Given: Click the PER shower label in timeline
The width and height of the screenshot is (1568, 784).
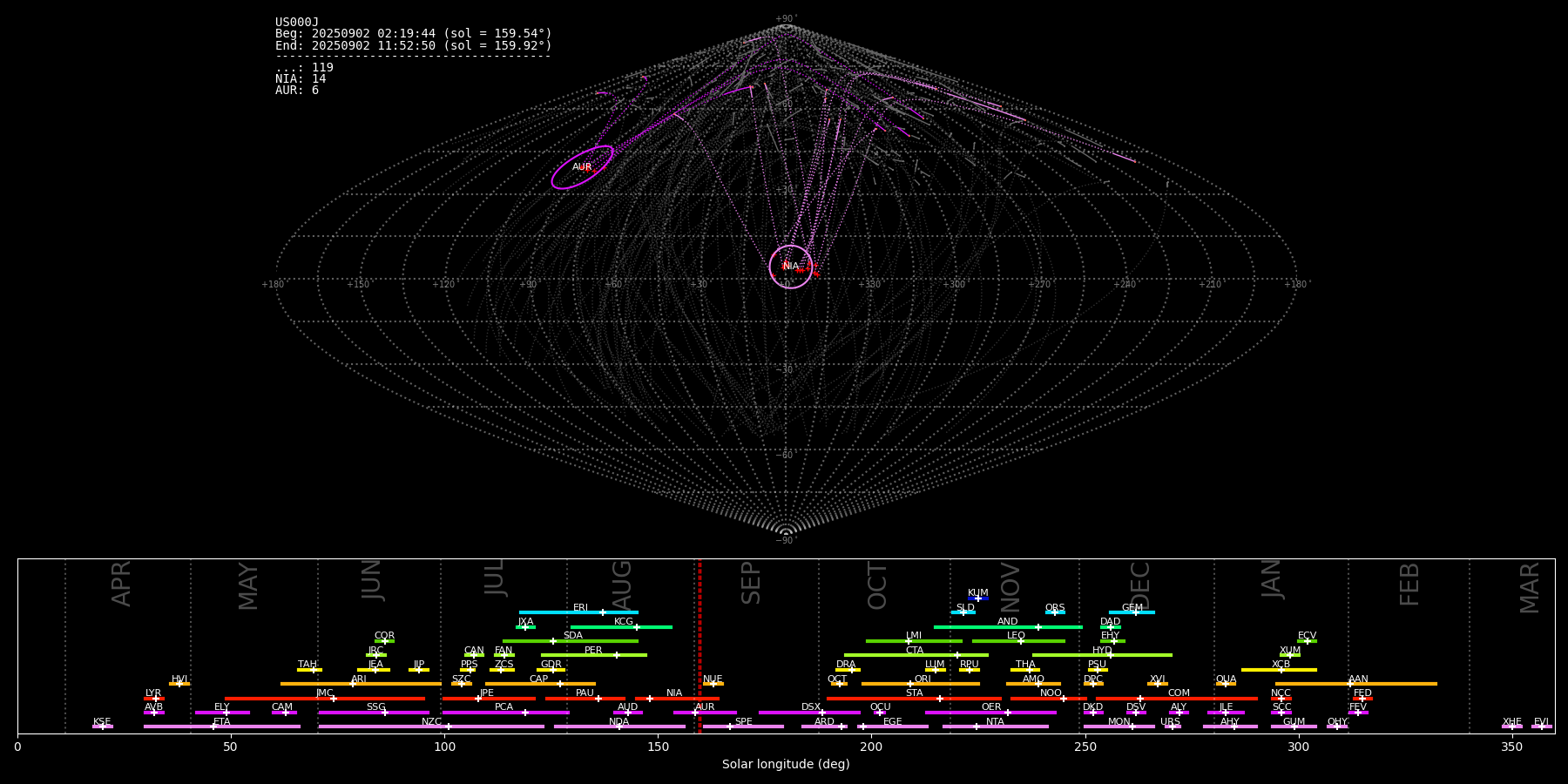Looking at the screenshot, I should [x=593, y=650].
